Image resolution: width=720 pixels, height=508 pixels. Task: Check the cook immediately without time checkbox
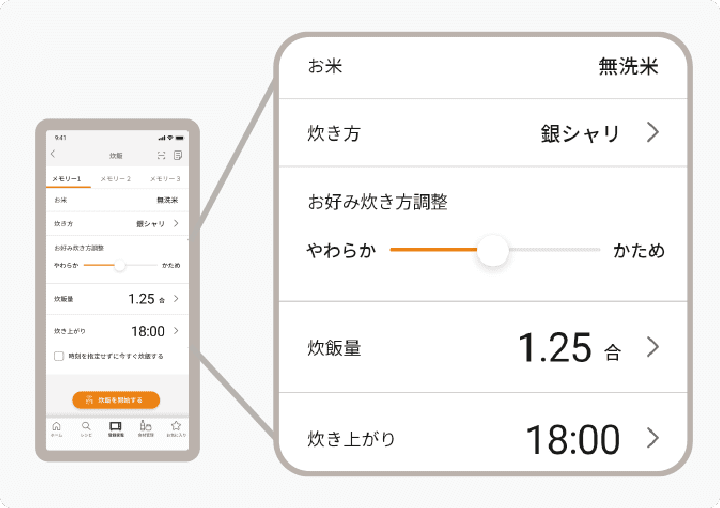pyautogui.click(x=59, y=356)
